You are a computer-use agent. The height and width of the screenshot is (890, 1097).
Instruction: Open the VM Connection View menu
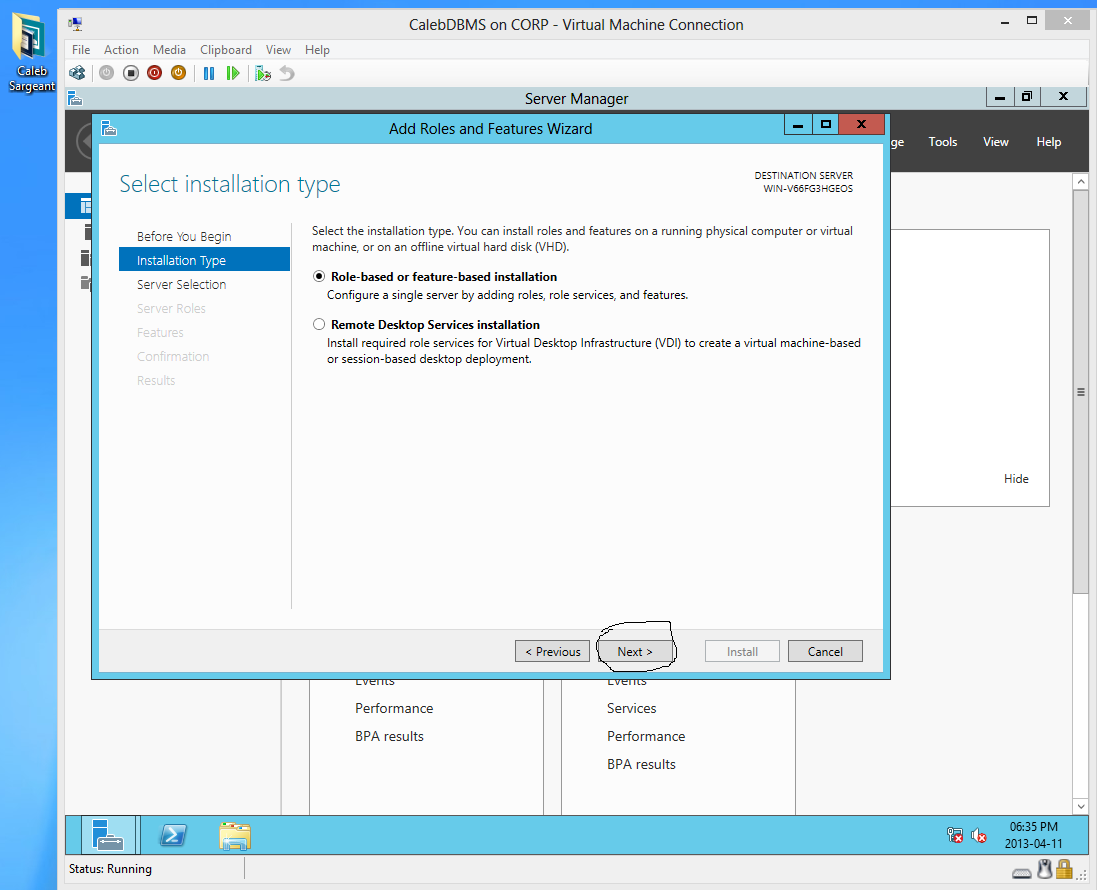[278, 50]
